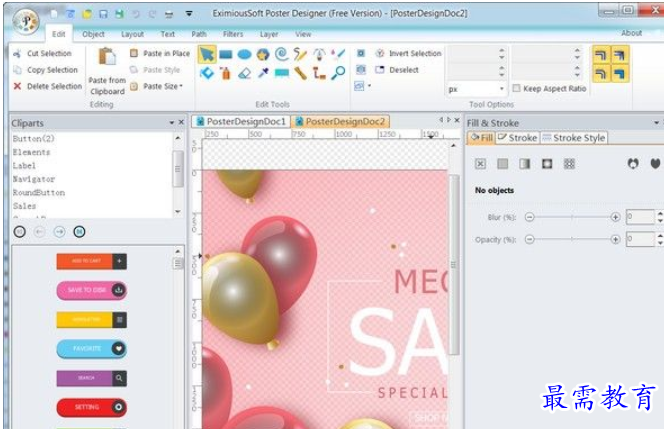Increase Blur with the plus button
Image resolution: width=664 pixels, height=429 pixels.
coord(615,217)
